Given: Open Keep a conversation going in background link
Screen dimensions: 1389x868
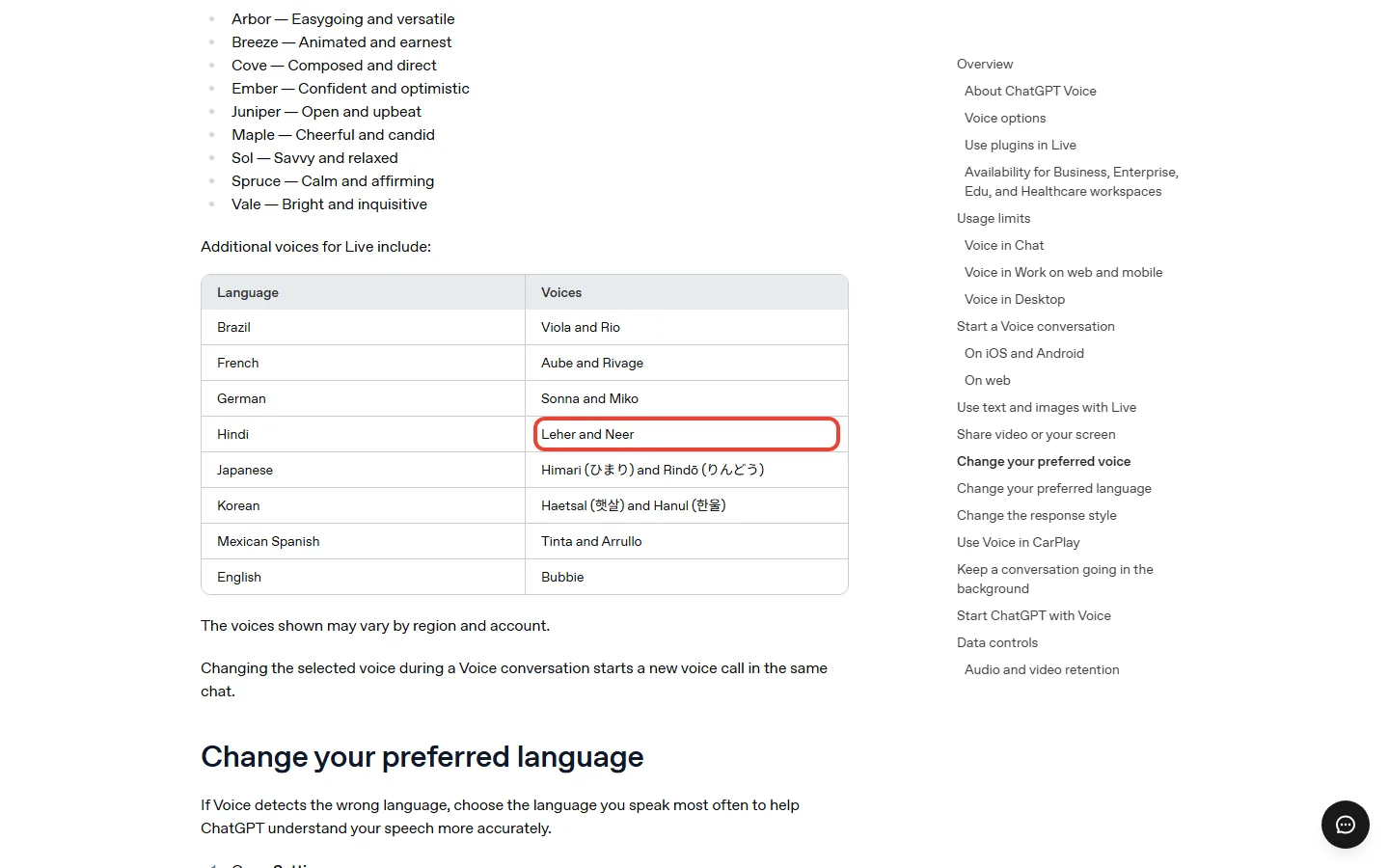Looking at the screenshot, I should [1055, 579].
